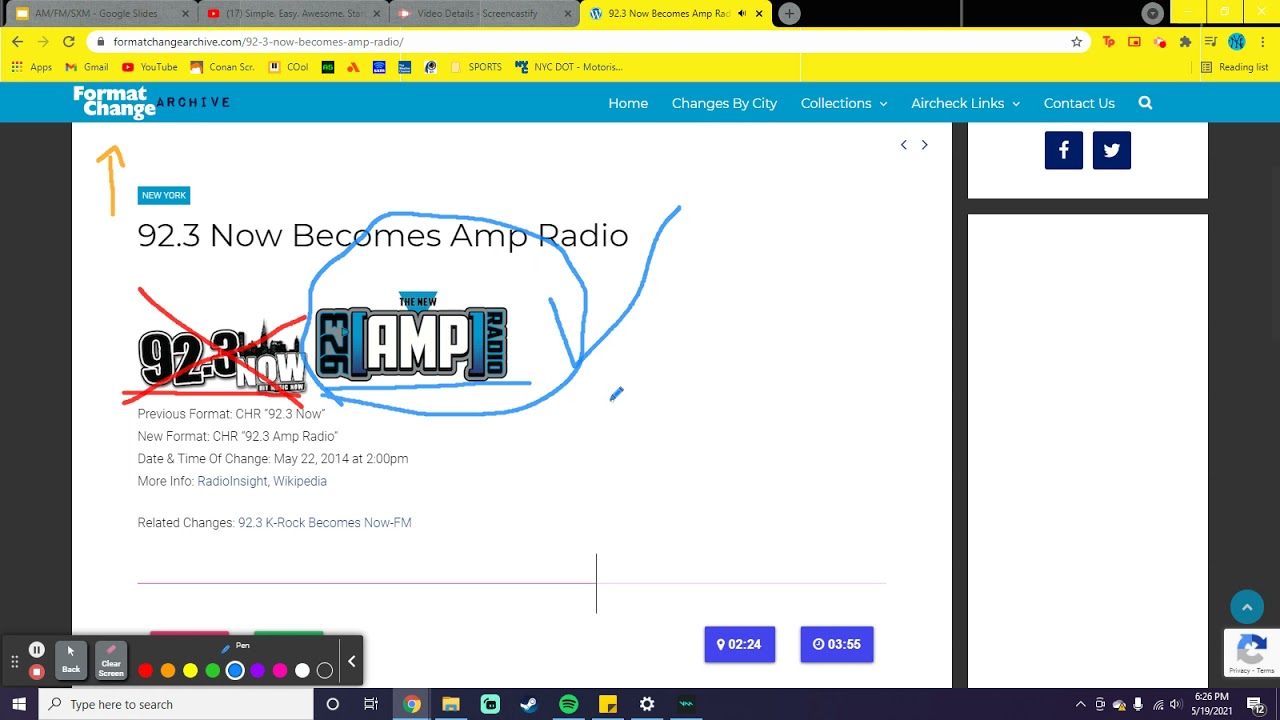Click the 92.3 Now logo image
The height and width of the screenshot is (720, 1280).
222,358
